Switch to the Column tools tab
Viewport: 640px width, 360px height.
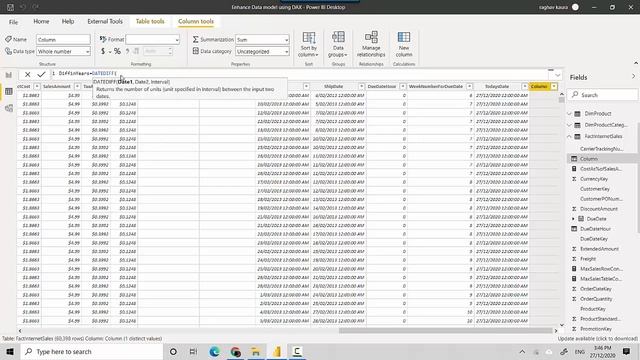click(x=196, y=21)
